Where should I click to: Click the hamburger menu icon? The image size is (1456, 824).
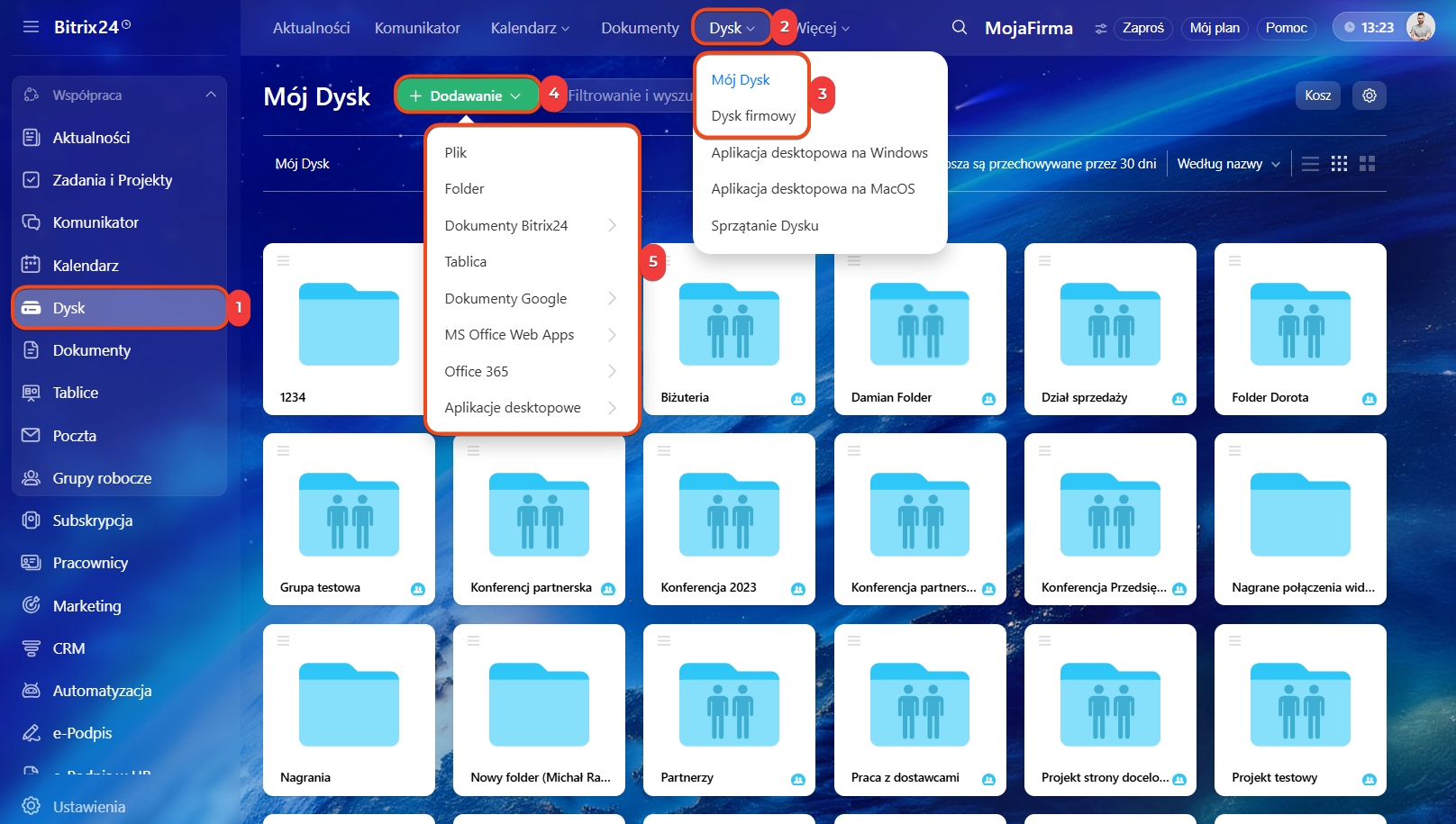point(31,27)
